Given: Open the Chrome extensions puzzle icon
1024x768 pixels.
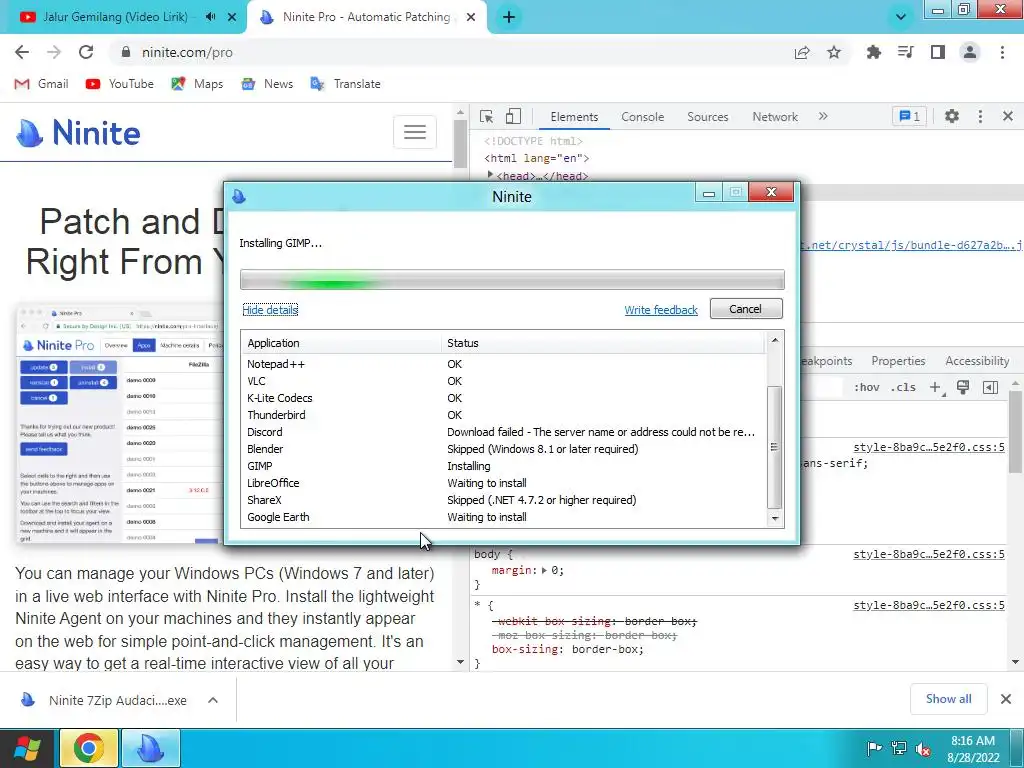Looking at the screenshot, I should pyautogui.click(x=873, y=52).
